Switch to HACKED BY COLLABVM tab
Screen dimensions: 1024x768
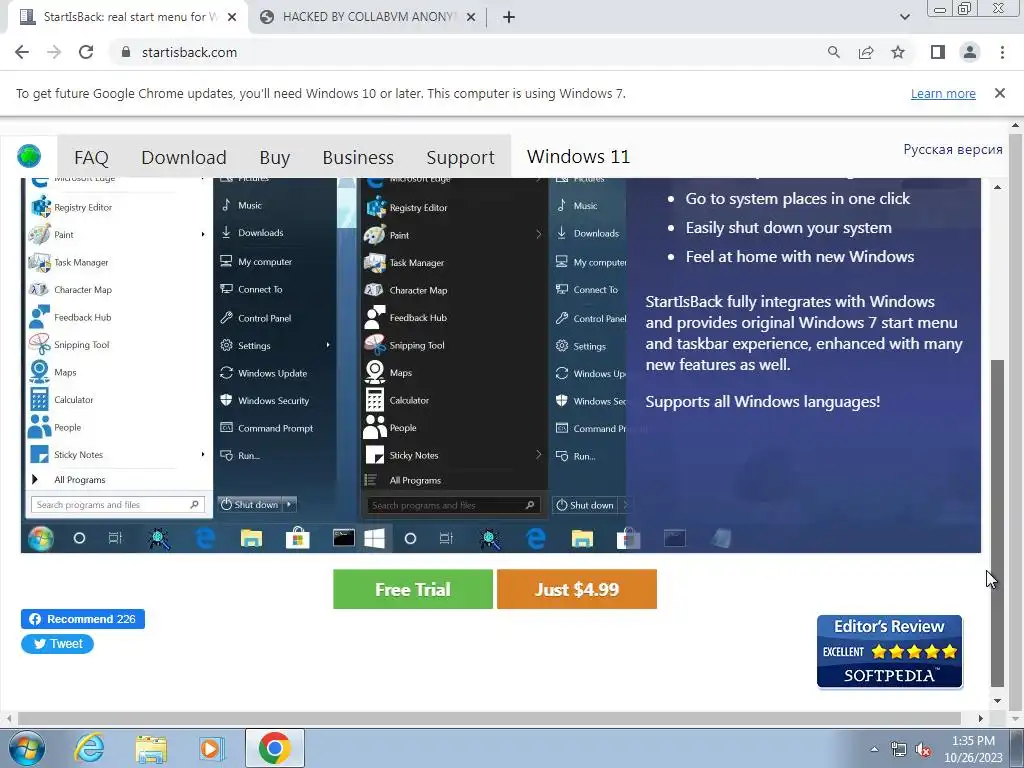pos(367,17)
